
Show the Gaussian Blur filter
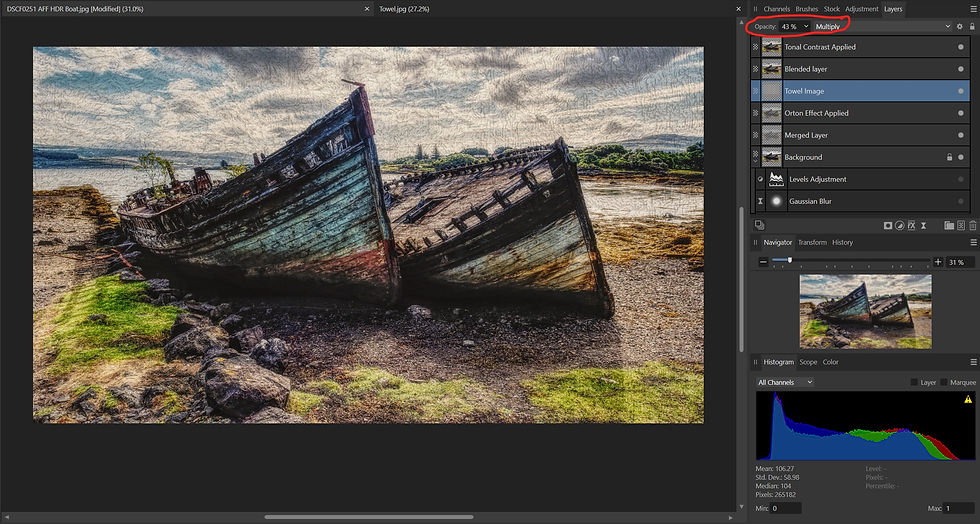pyautogui.click(x=961, y=201)
